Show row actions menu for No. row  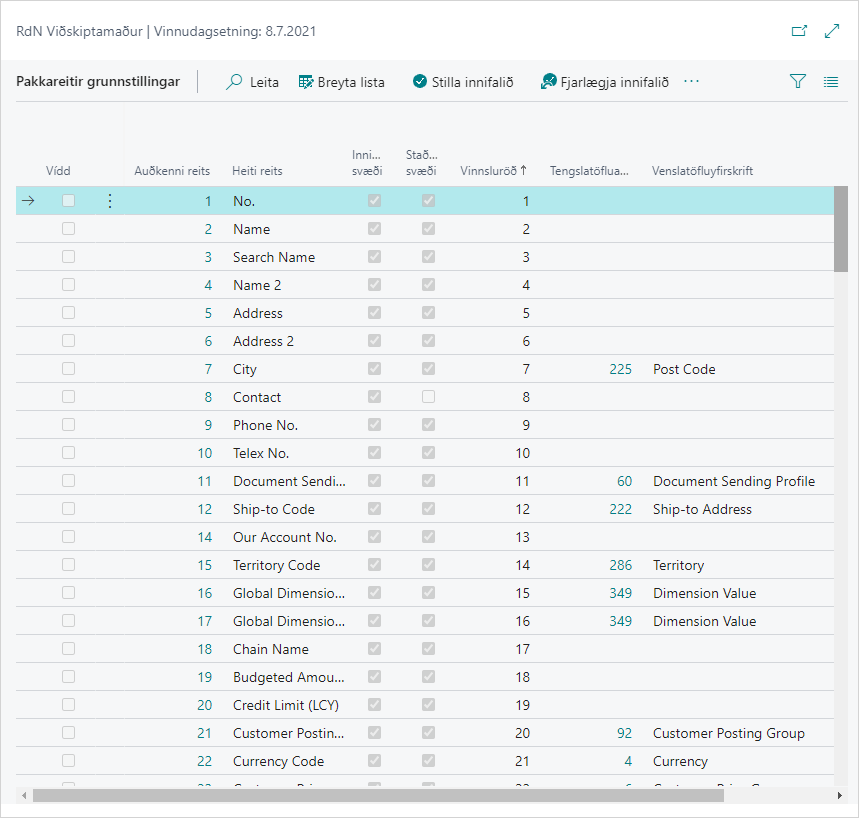(110, 201)
